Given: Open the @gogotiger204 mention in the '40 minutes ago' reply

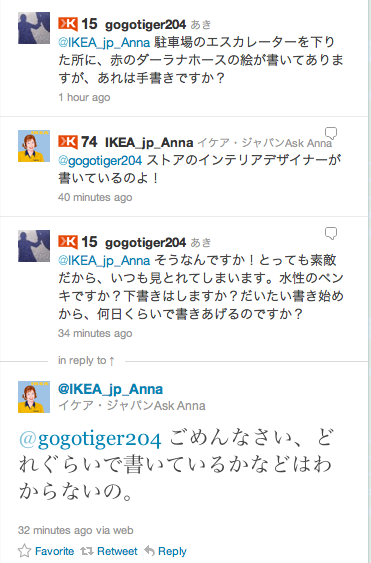Looking at the screenshot, I should (x=100, y=160).
